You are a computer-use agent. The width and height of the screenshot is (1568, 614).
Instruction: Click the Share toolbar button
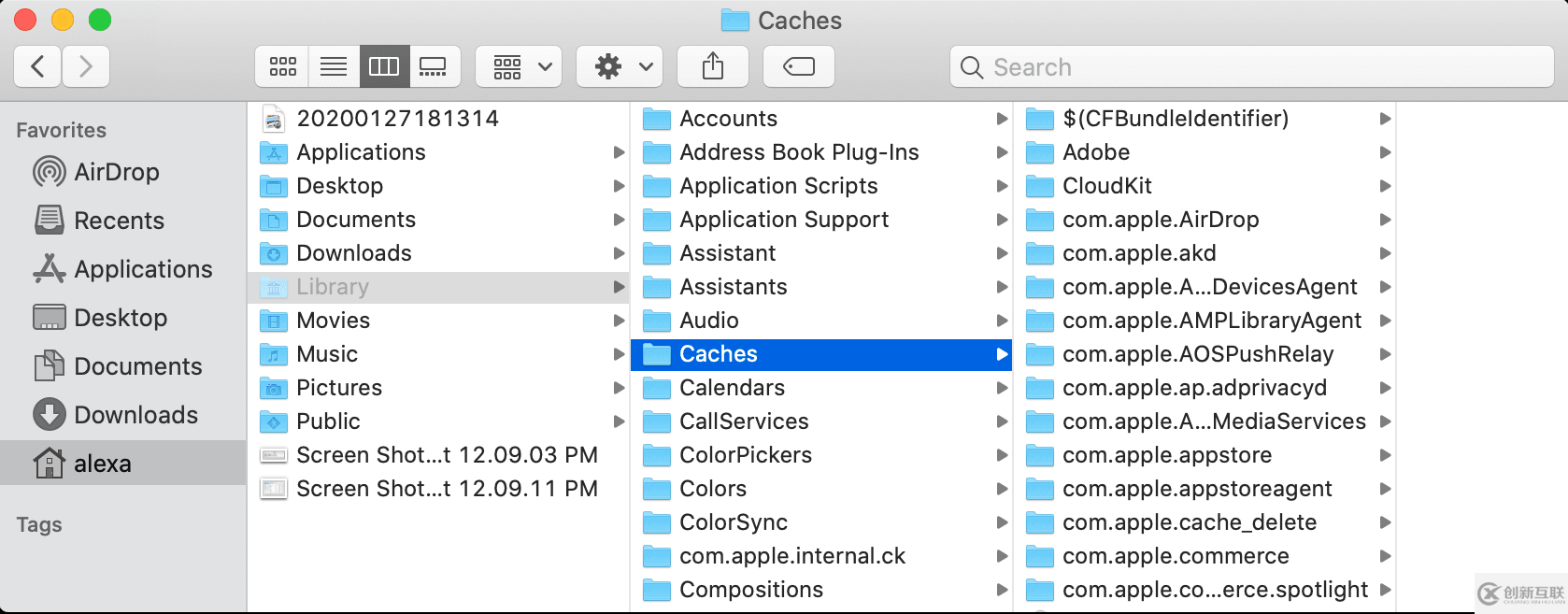(x=713, y=66)
